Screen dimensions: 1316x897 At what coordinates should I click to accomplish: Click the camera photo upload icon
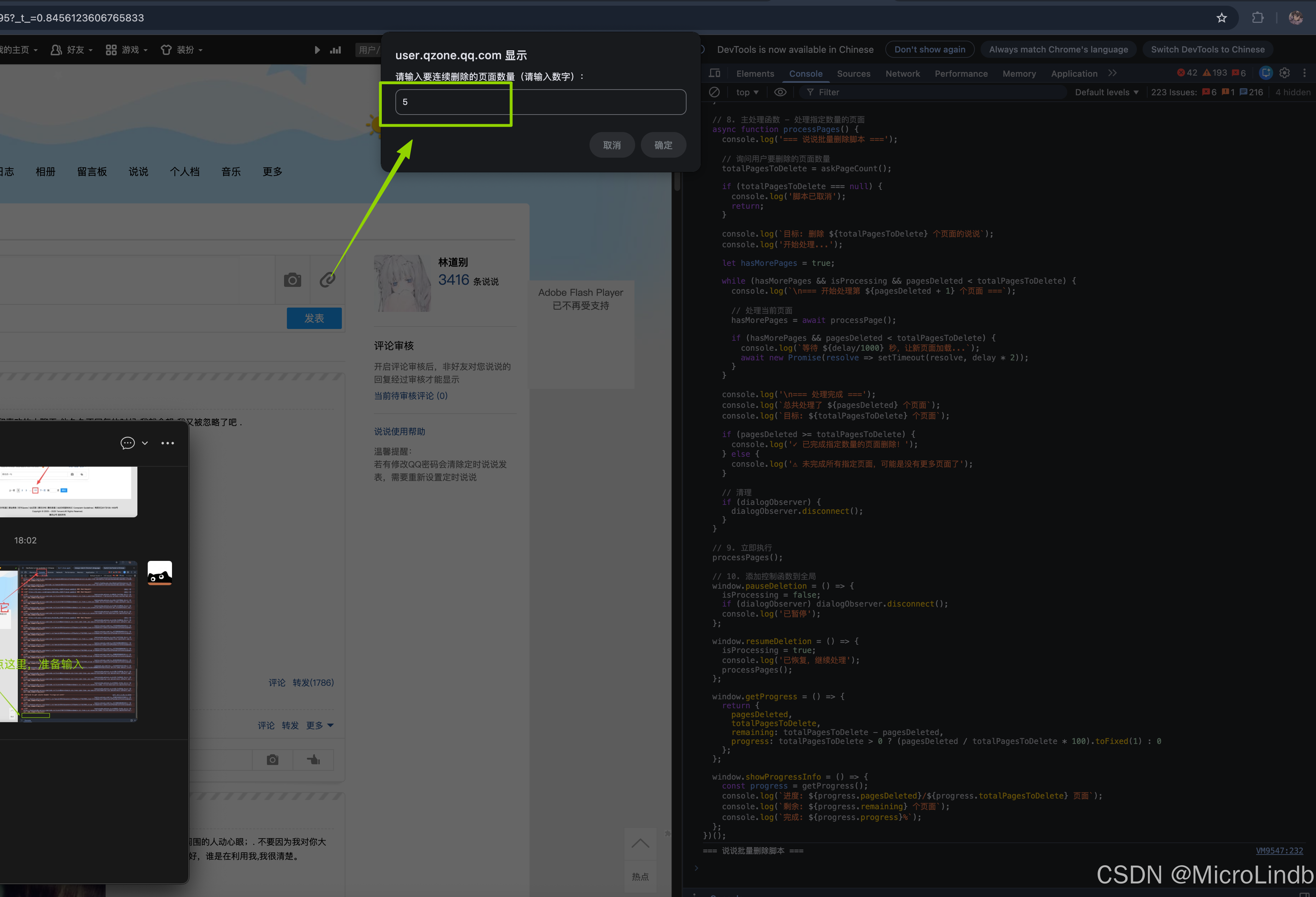tap(292, 280)
